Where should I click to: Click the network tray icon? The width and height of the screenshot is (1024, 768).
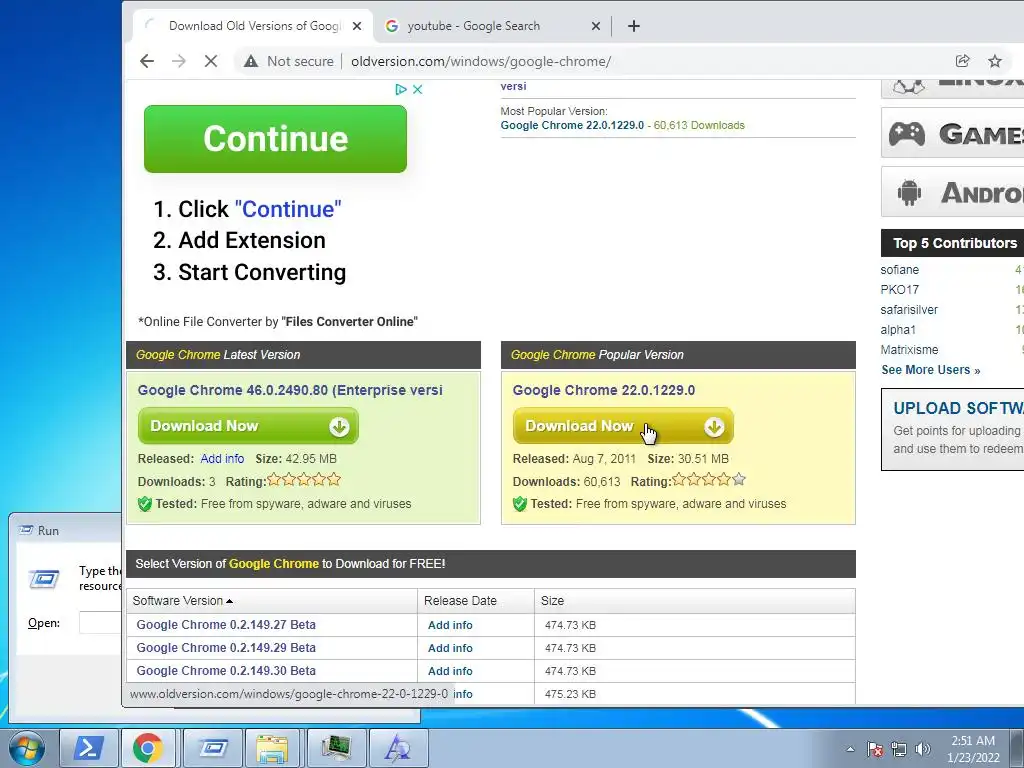pos(899,749)
